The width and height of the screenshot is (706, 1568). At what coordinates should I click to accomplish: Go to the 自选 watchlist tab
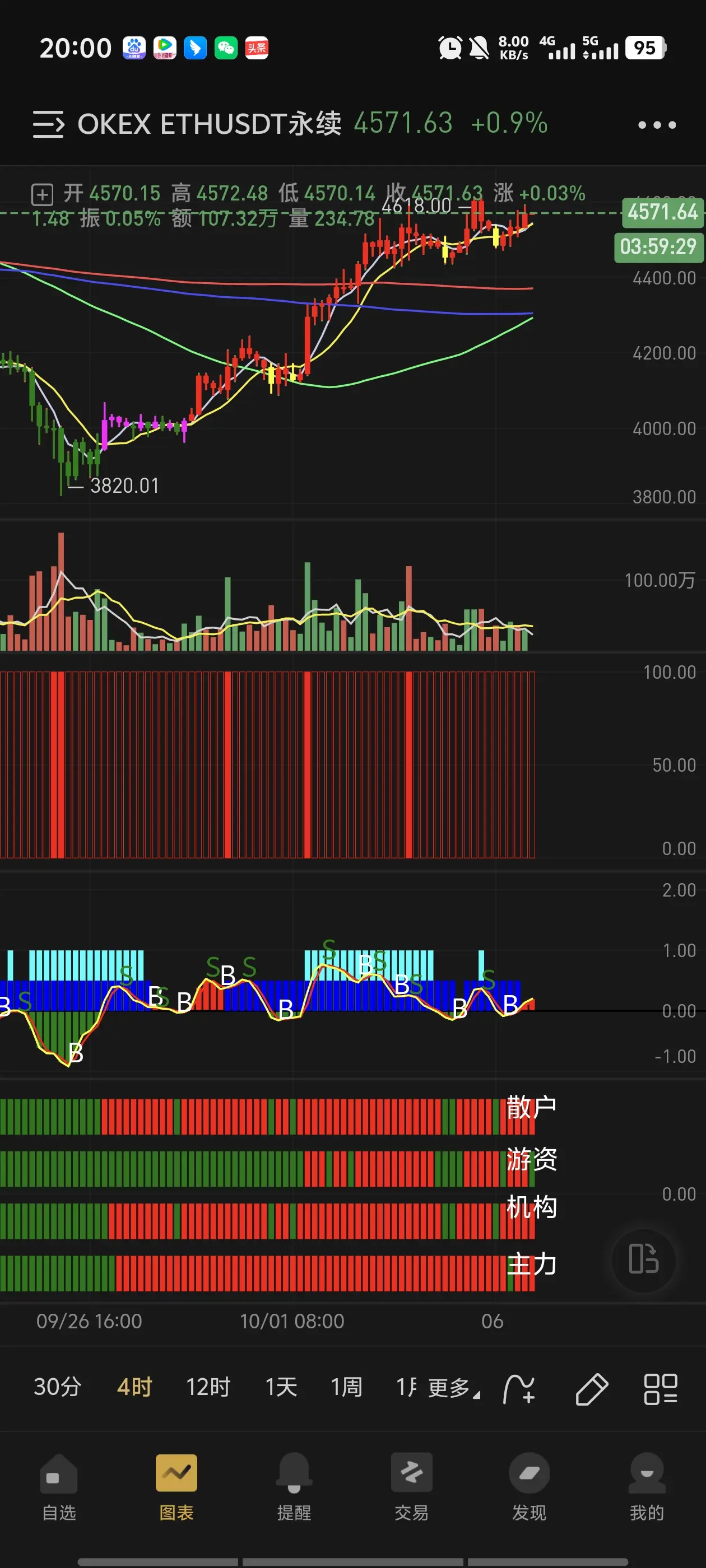tap(58, 1486)
